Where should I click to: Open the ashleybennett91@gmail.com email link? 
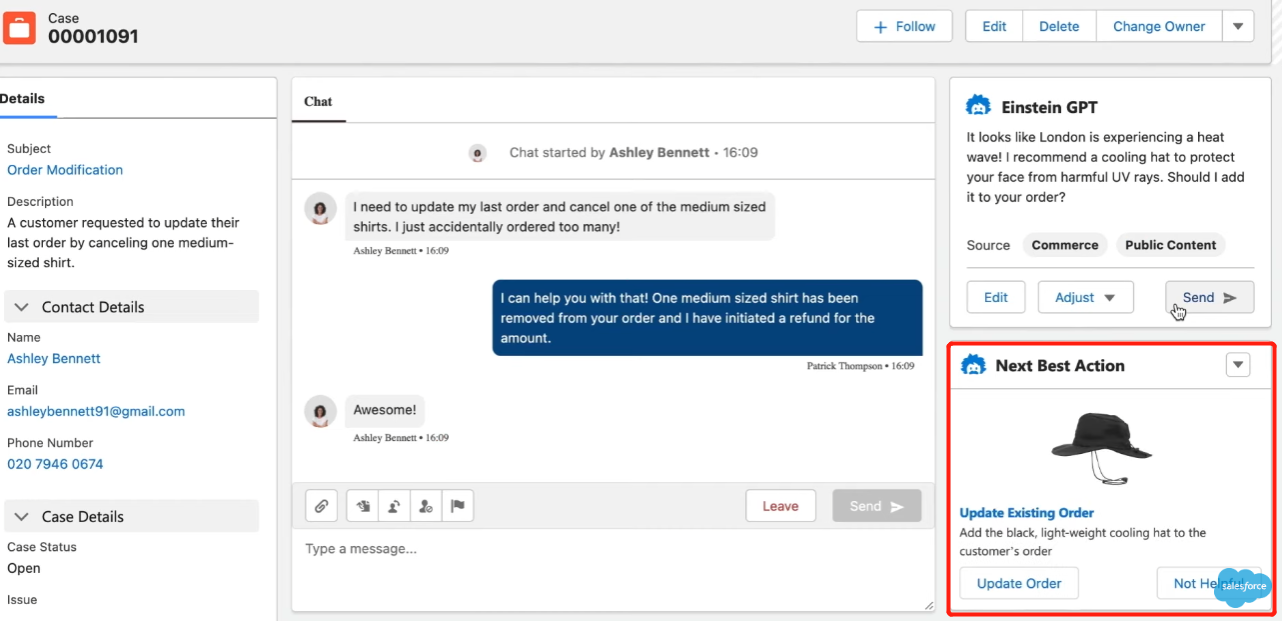(x=96, y=411)
